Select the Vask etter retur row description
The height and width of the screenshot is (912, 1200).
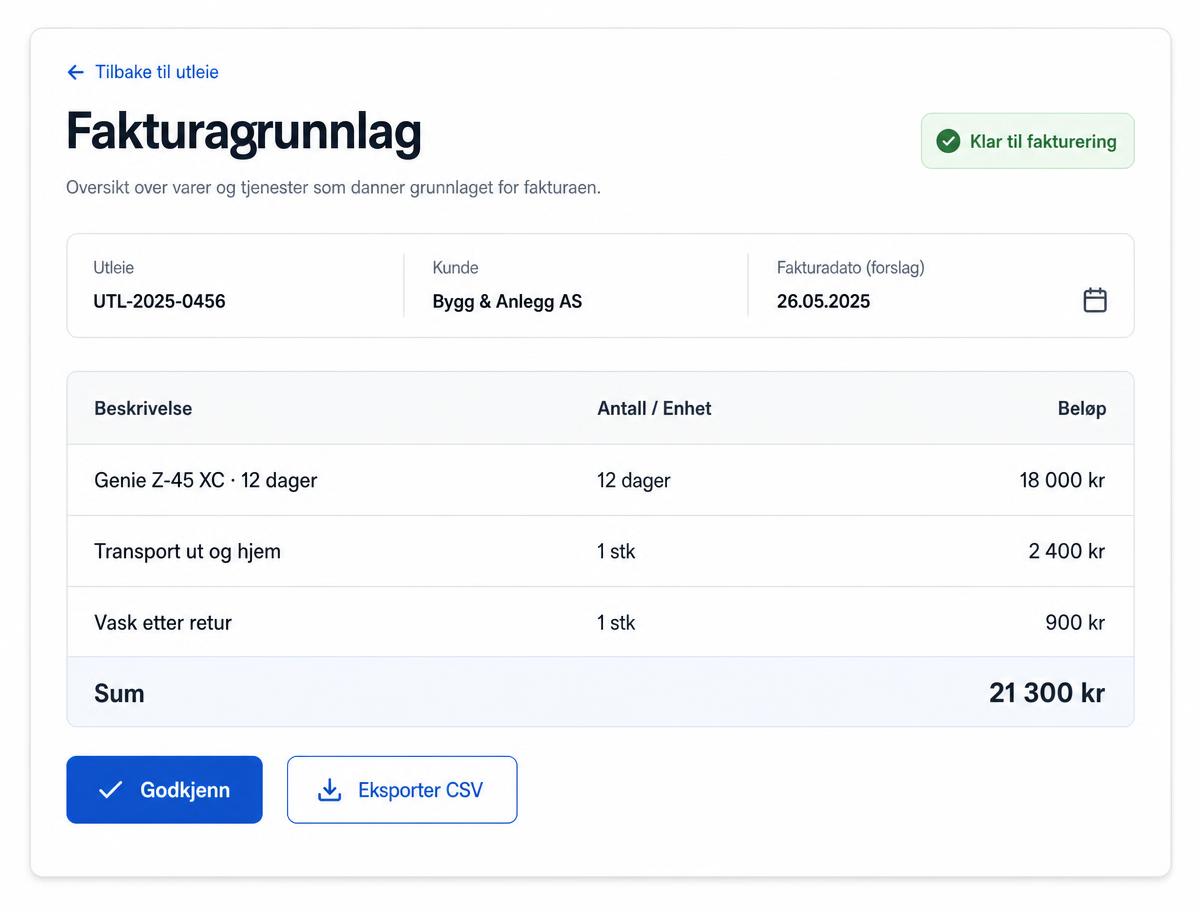pos(163,622)
